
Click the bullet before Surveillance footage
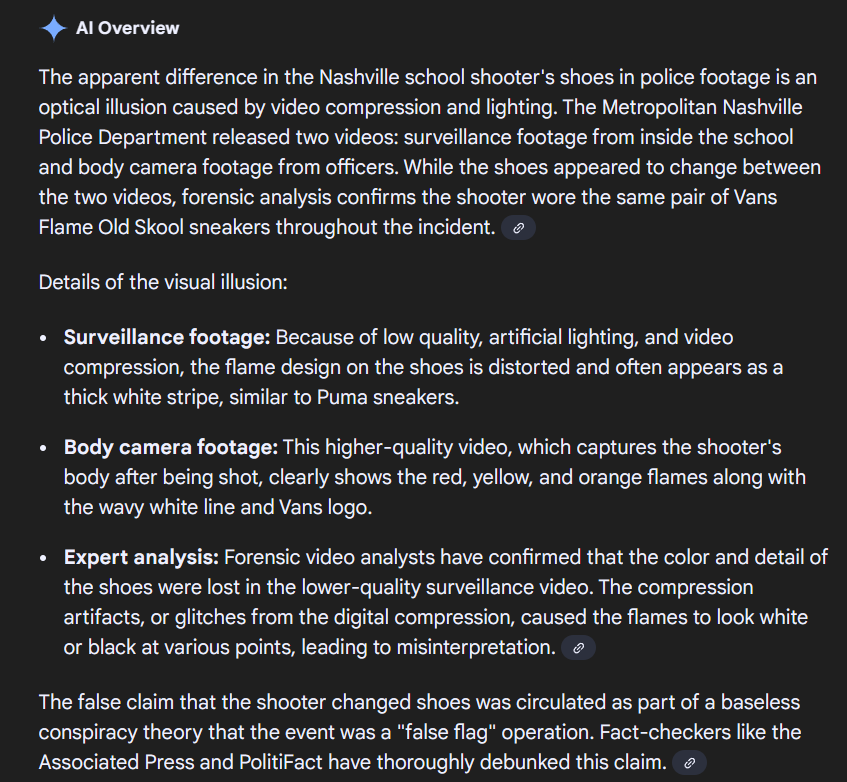pos(43,339)
